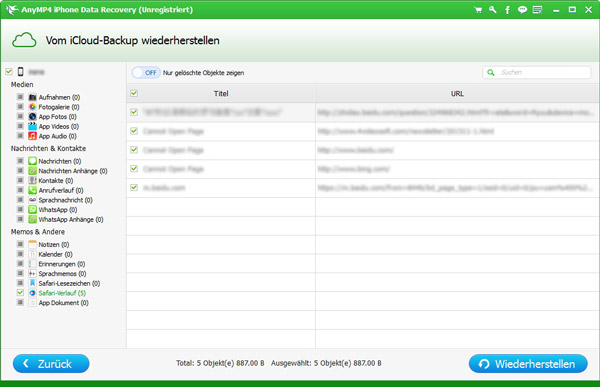Toggle the select-all checkbox beside Titel

[x=134, y=93]
